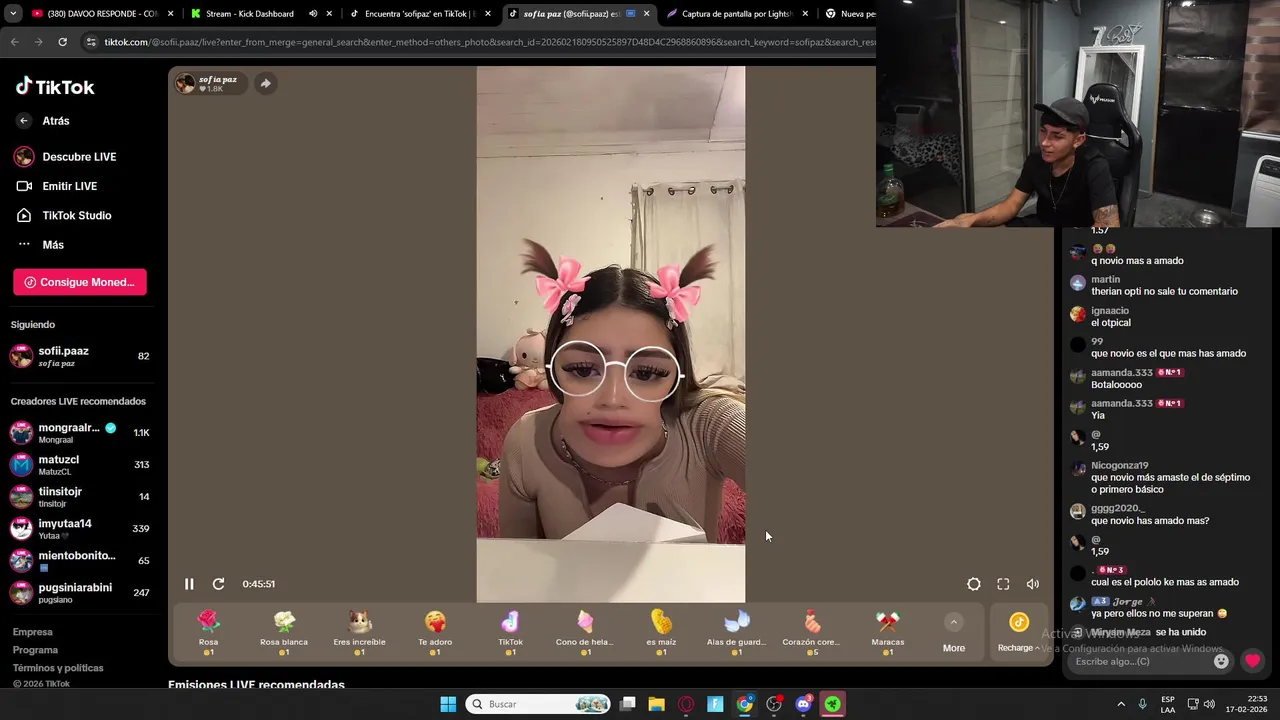The height and width of the screenshot is (720, 1280).
Task: Open the Windows Start menu
Action: (x=448, y=704)
